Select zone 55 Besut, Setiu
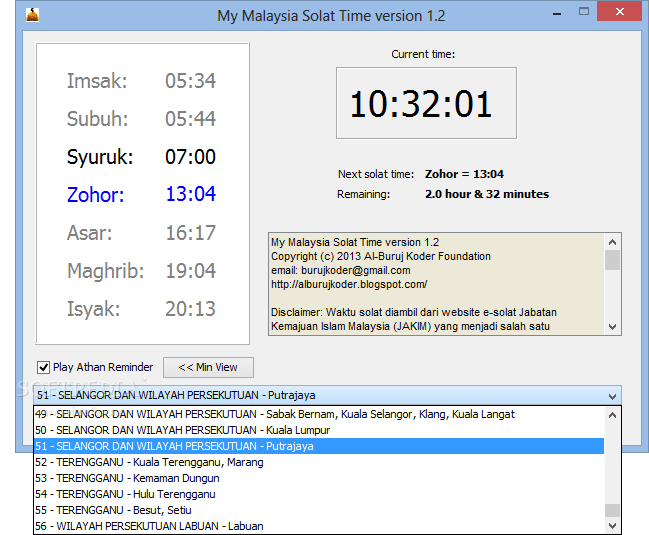The width and height of the screenshot is (649, 535). click(319, 510)
